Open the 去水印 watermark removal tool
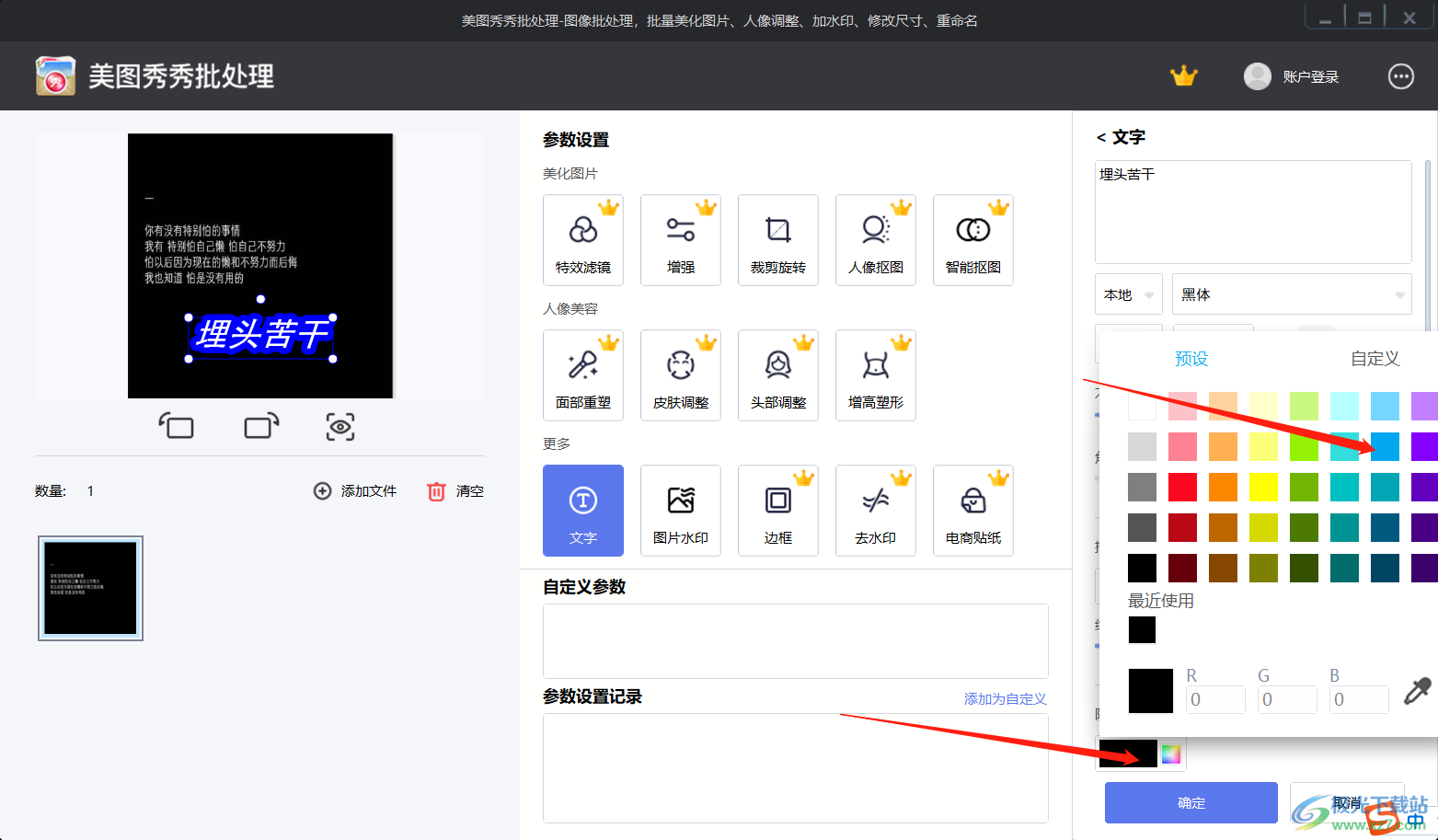Image resolution: width=1438 pixels, height=840 pixels. click(876, 511)
